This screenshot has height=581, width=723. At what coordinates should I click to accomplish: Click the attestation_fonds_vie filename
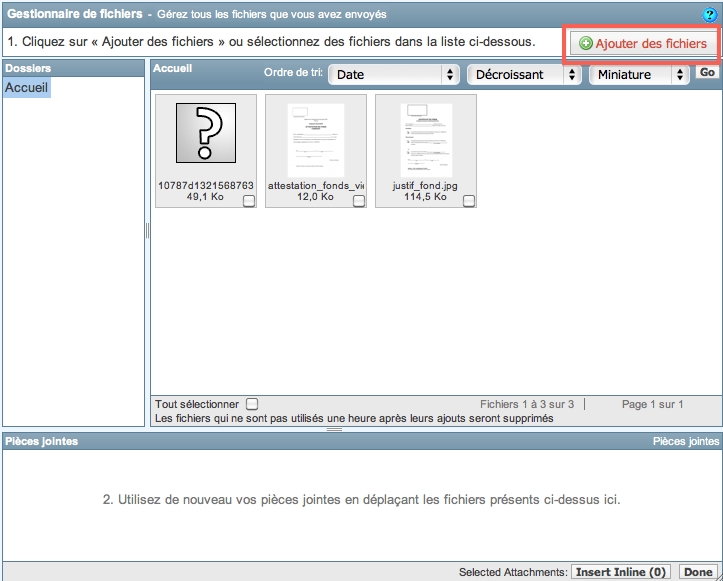(316, 185)
